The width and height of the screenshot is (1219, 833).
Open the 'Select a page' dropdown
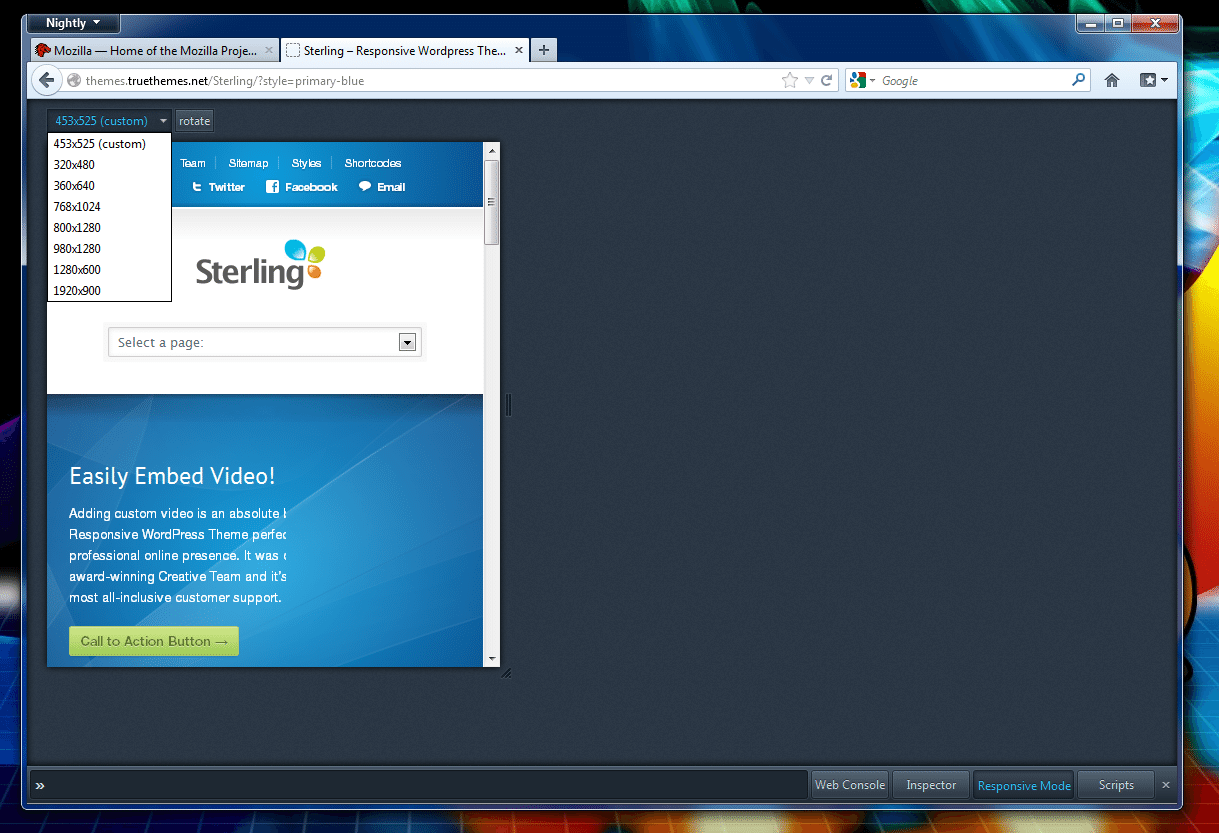coord(265,342)
